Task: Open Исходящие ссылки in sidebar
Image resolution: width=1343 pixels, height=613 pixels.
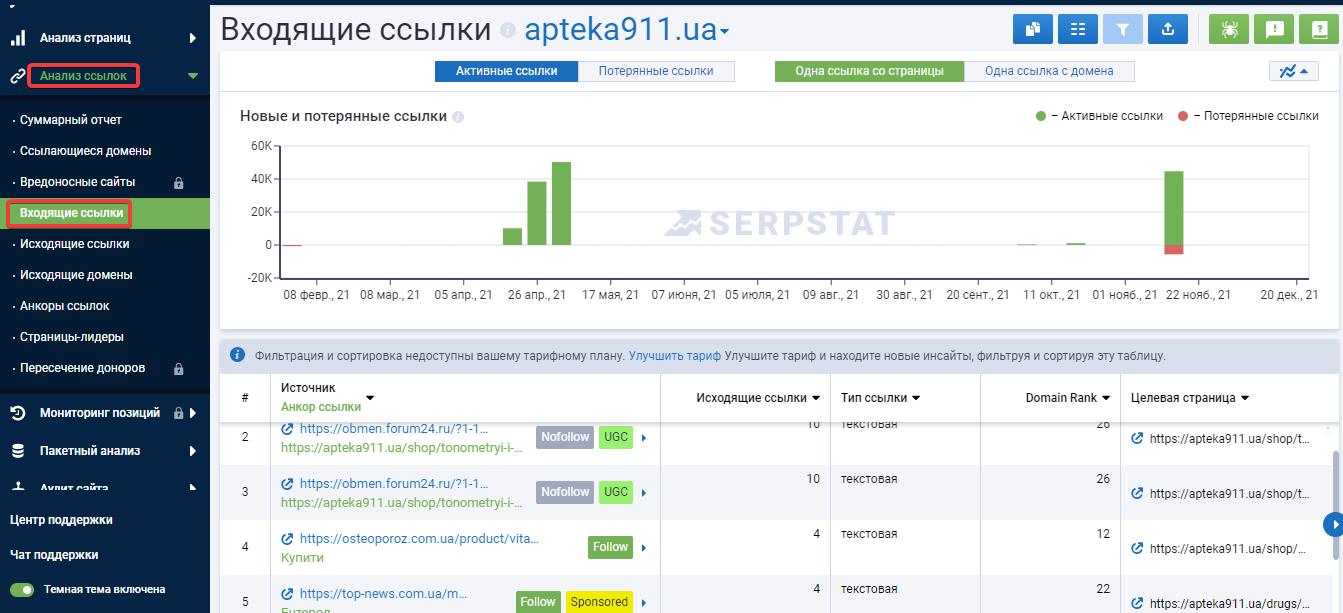Action: pyautogui.click(x=75, y=244)
